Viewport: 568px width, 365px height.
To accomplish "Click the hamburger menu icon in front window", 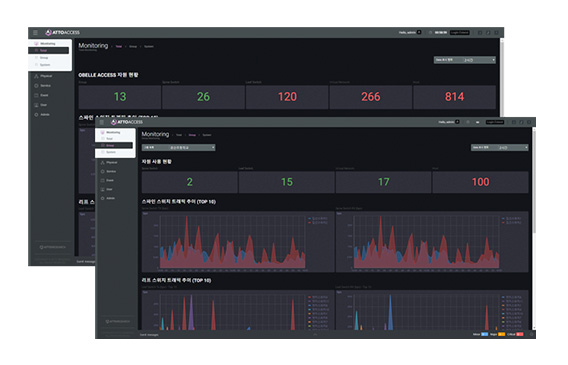I will pos(102,122).
